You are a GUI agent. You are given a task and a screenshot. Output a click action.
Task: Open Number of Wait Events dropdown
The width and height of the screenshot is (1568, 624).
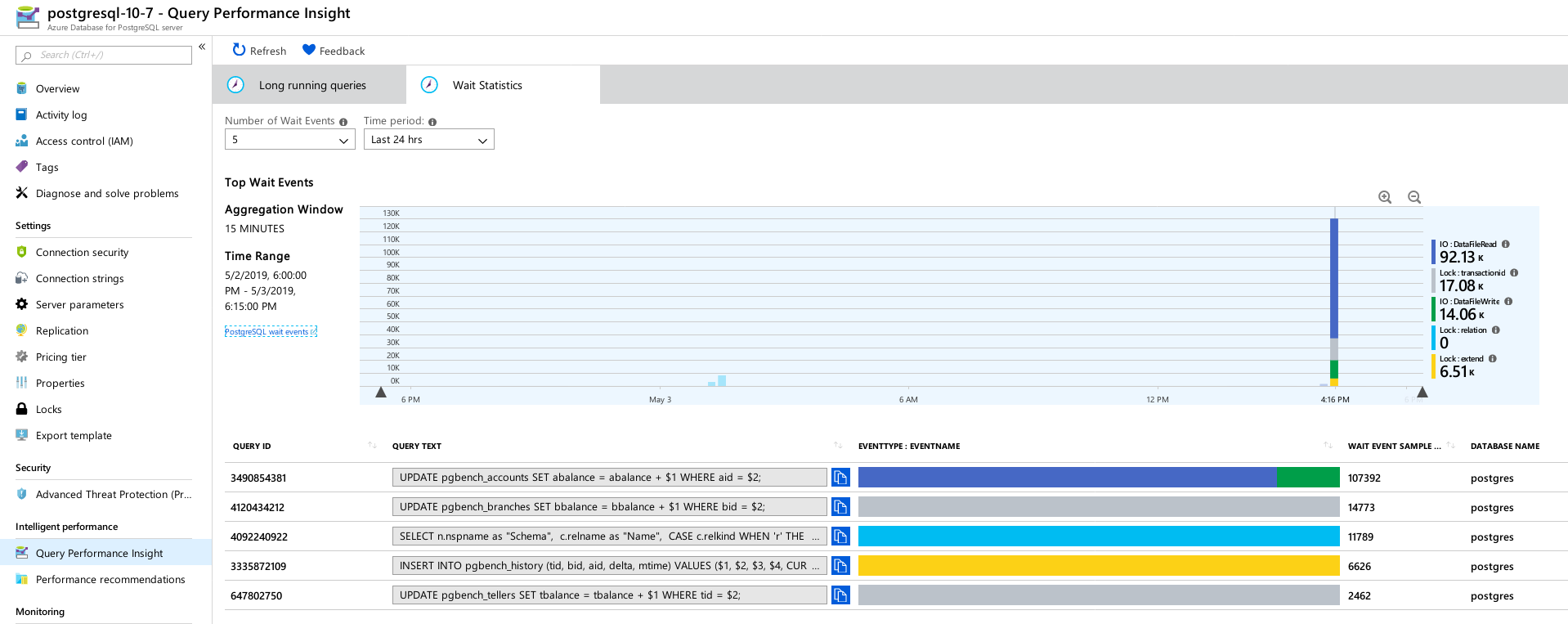pyautogui.click(x=290, y=140)
